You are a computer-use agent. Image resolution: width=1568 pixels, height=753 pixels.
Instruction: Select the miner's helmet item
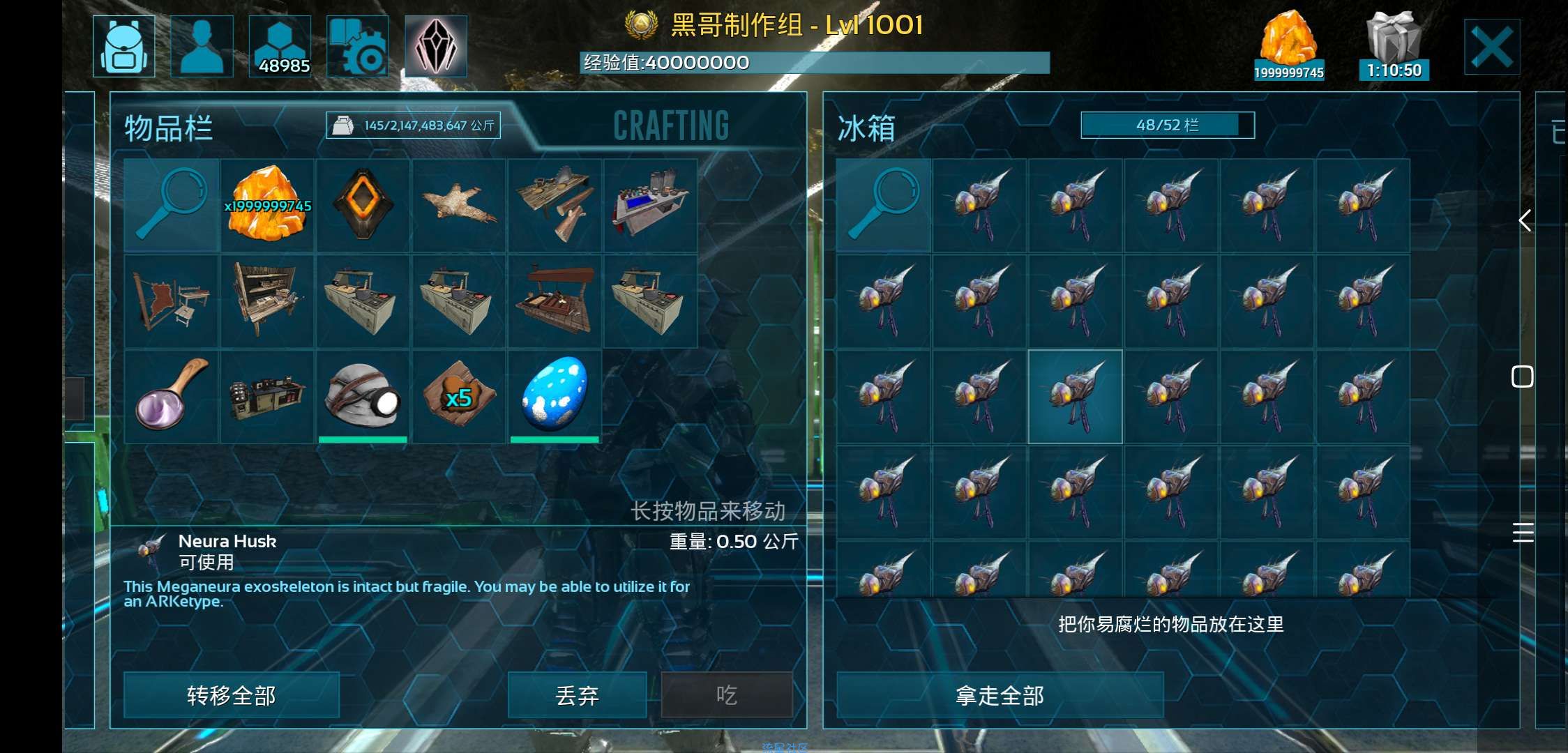point(363,396)
